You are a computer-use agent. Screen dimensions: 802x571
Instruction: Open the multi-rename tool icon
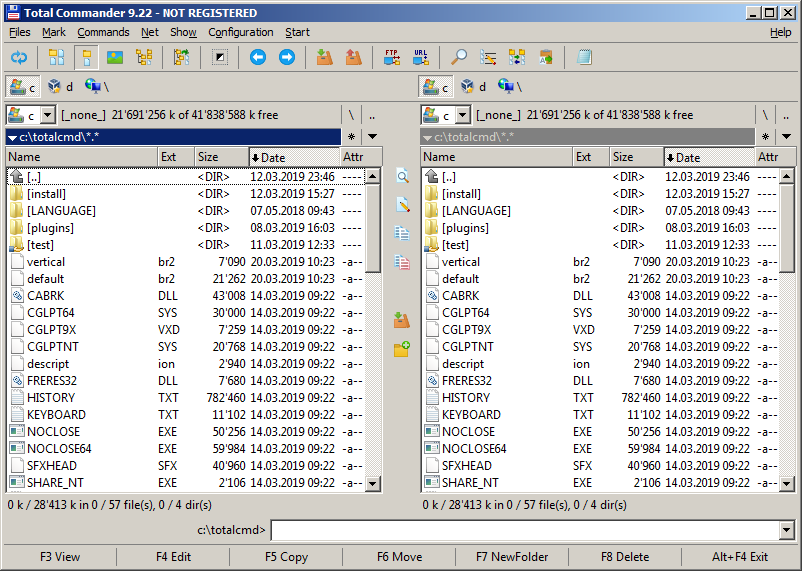488,57
